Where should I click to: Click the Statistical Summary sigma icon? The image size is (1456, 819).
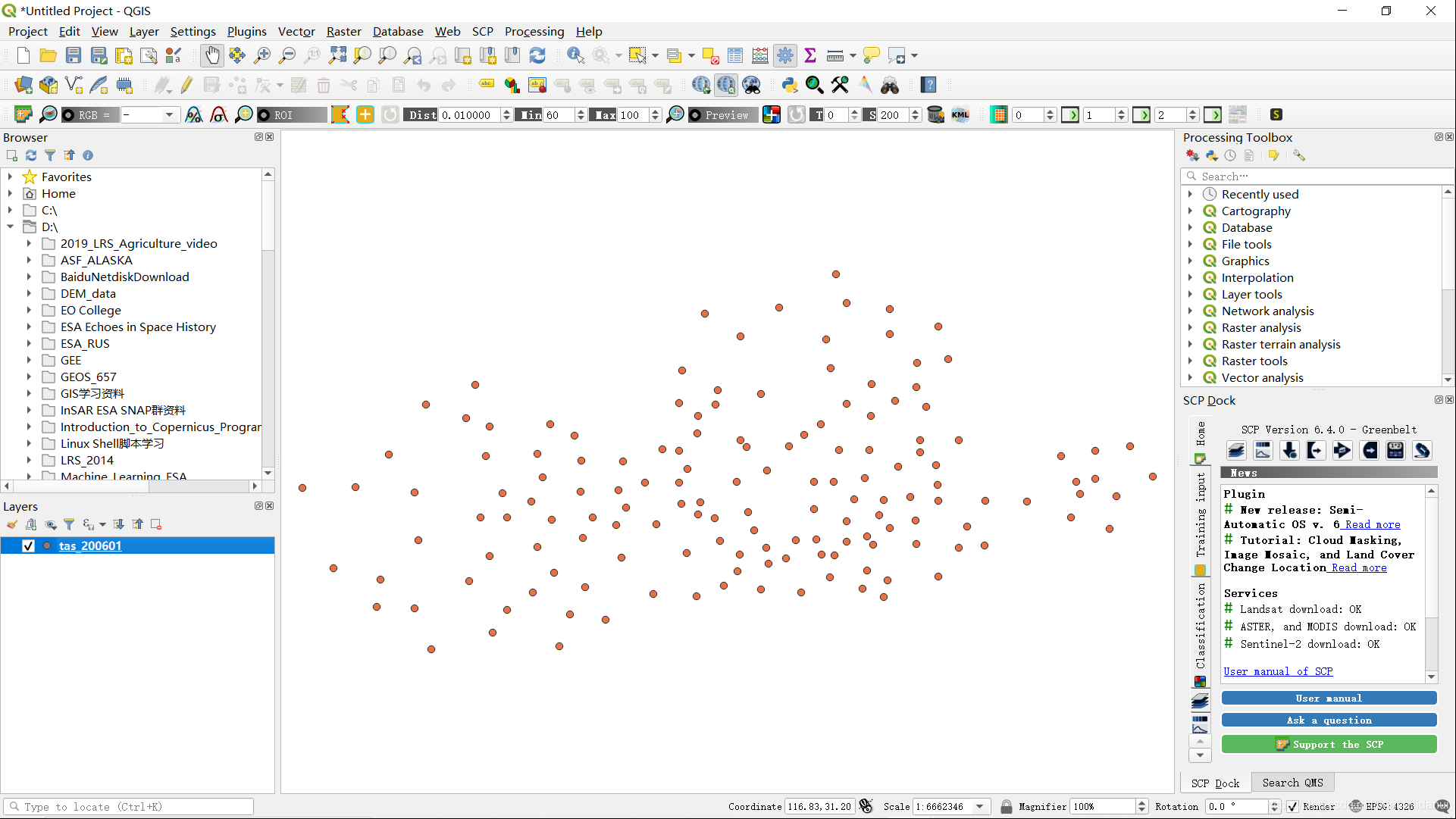[810, 55]
